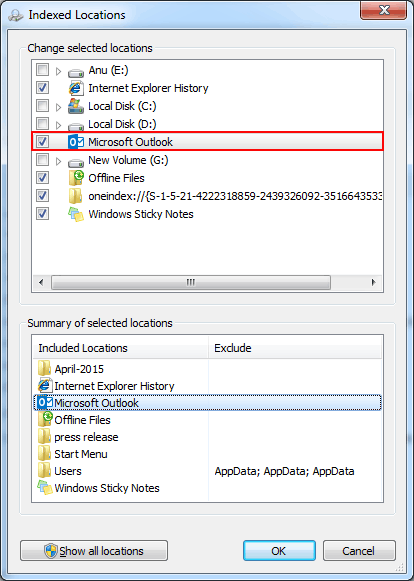Uncheck the Windows Sticky Notes checkbox
Viewport: 414px width, 581px height.
42,214
